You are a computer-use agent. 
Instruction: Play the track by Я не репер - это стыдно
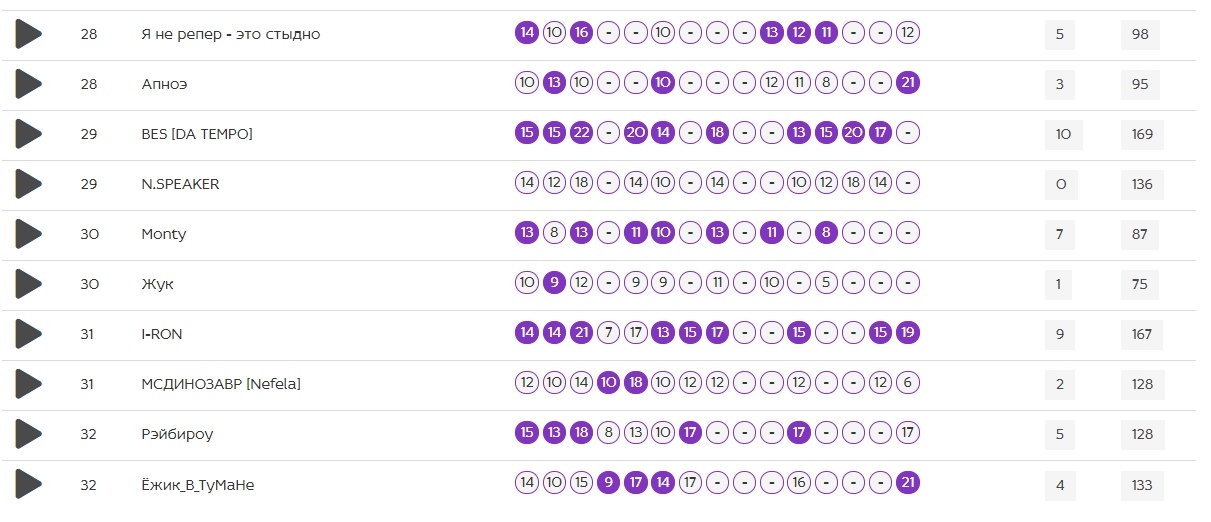pyautogui.click(x=28, y=34)
